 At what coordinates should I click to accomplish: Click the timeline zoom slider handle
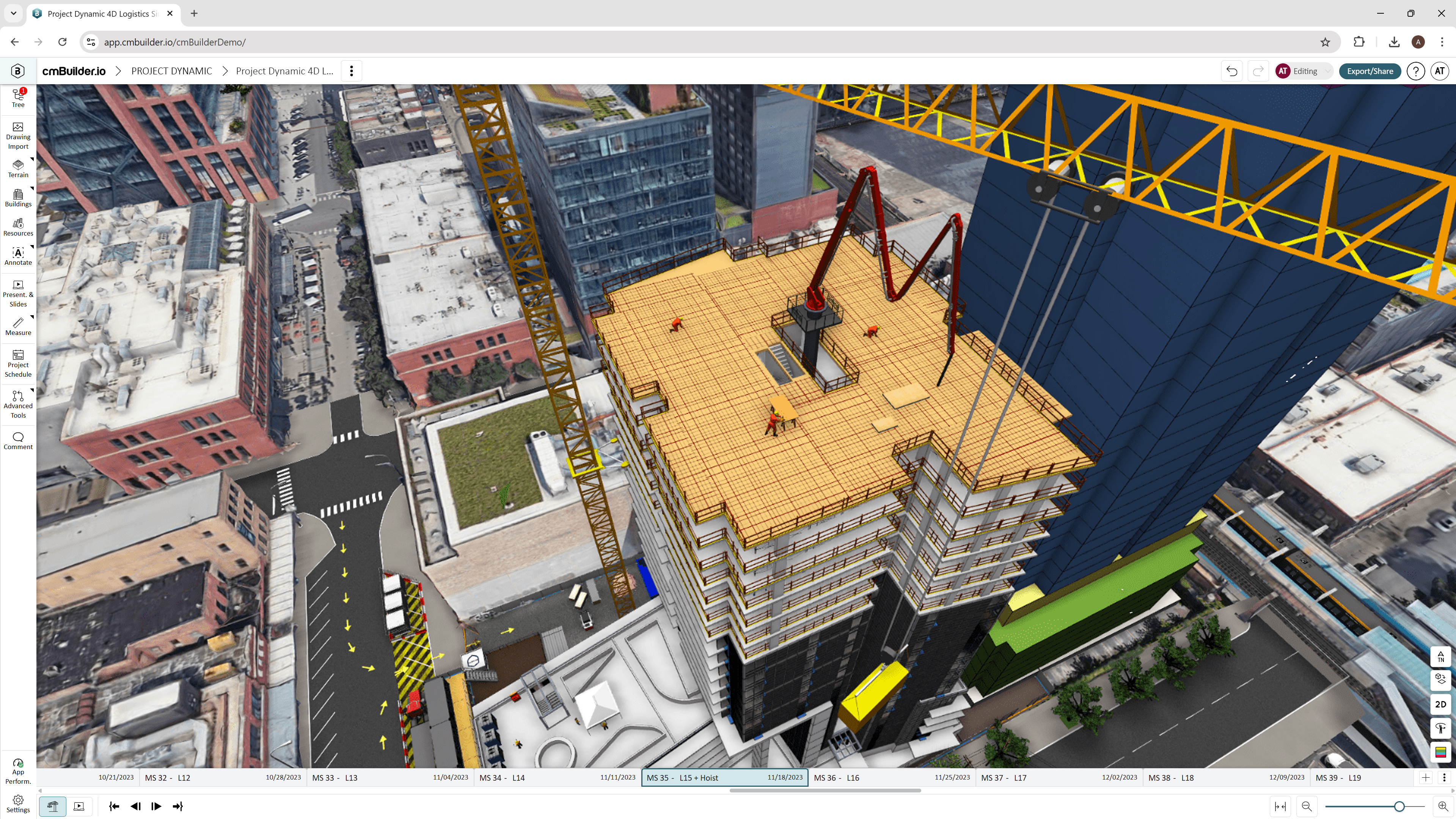pos(1399,806)
